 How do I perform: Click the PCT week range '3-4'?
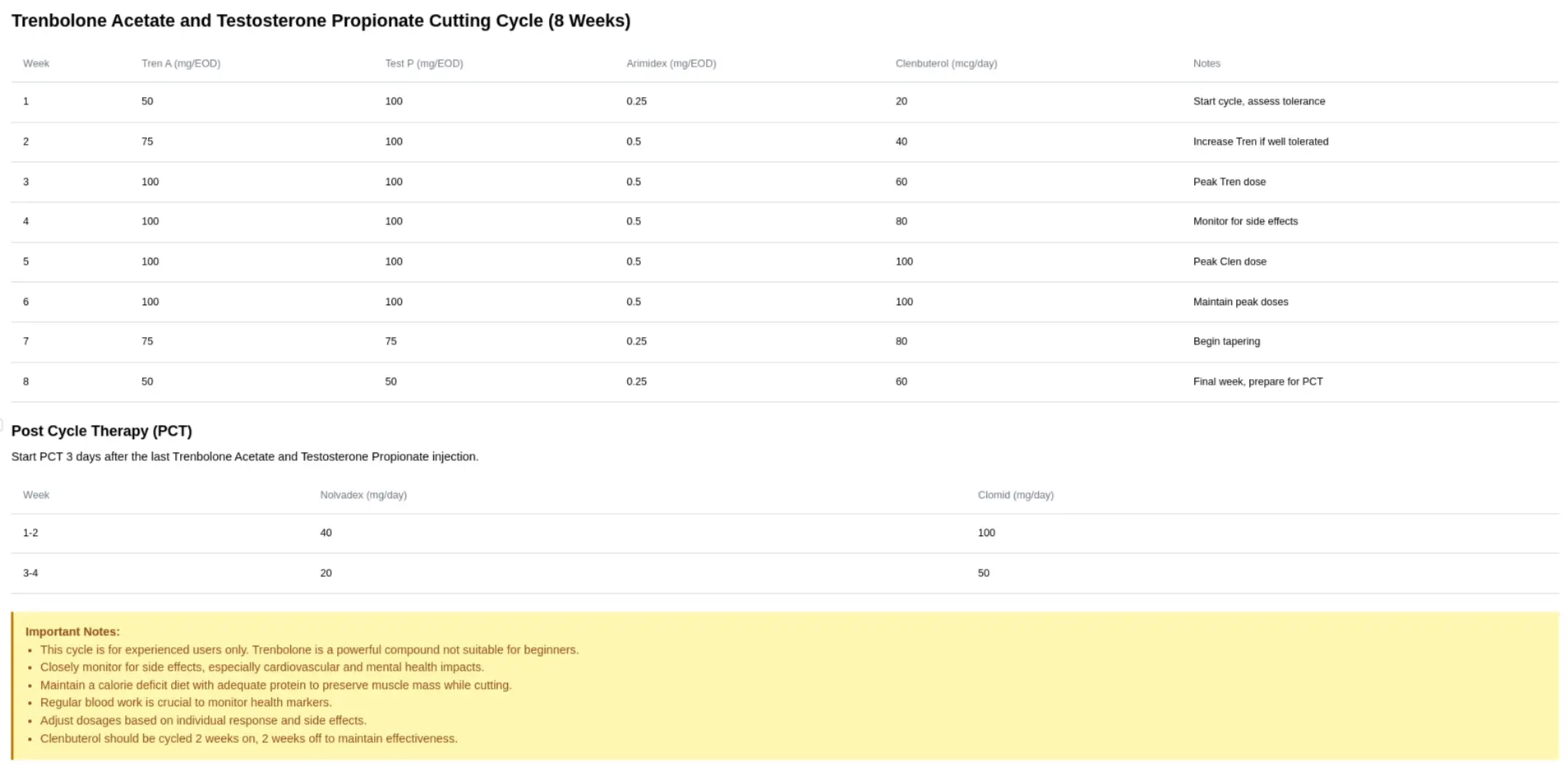[x=30, y=573]
